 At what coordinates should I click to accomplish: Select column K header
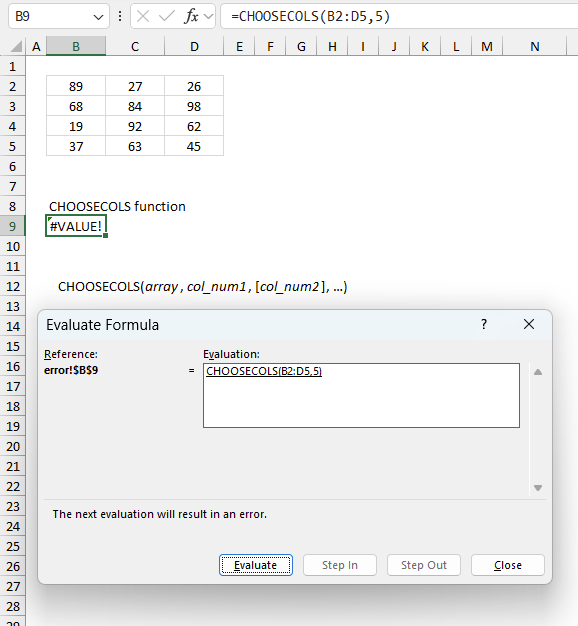(425, 47)
